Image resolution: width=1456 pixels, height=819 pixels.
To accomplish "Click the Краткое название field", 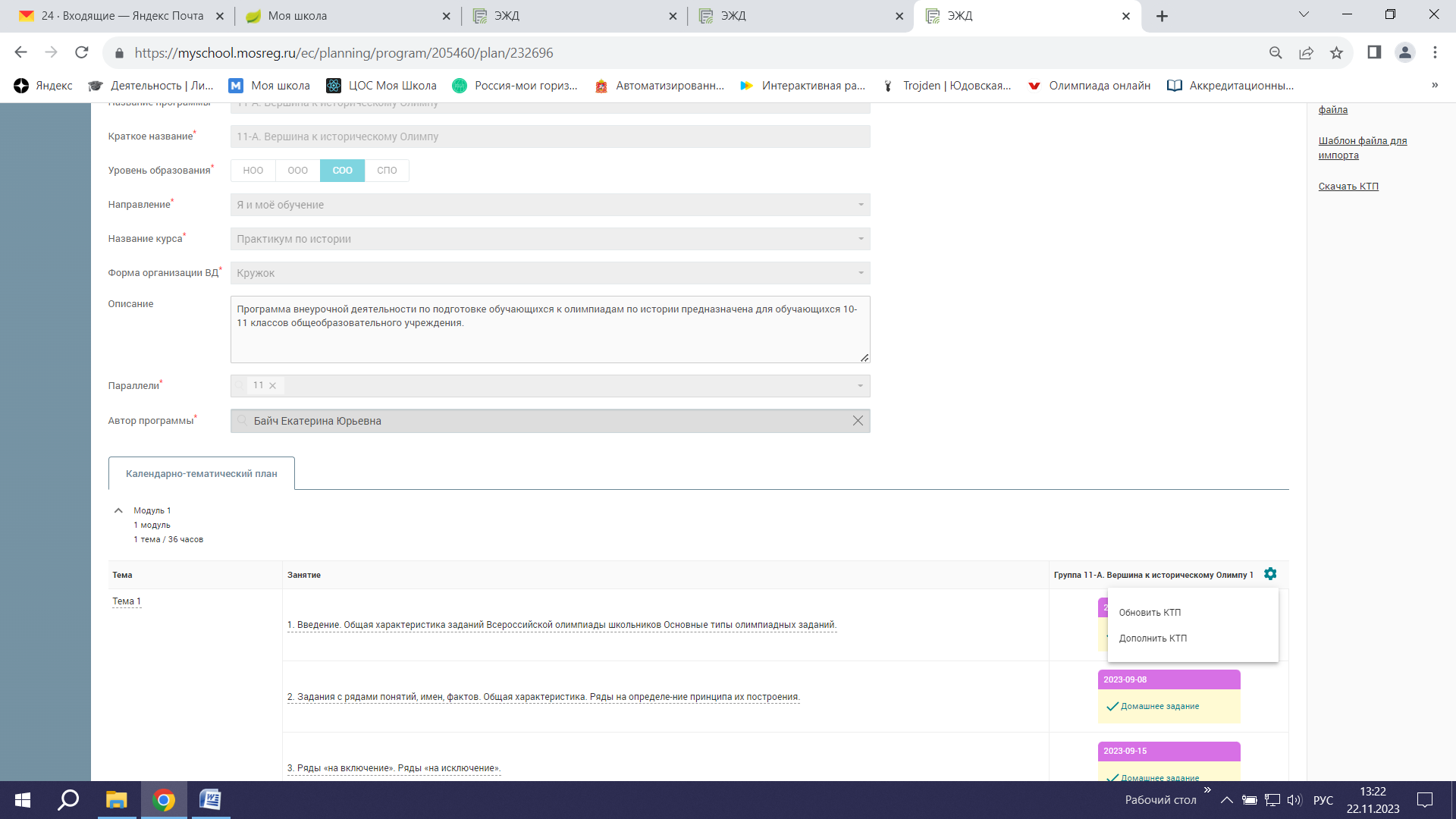I will pos(551,136).
